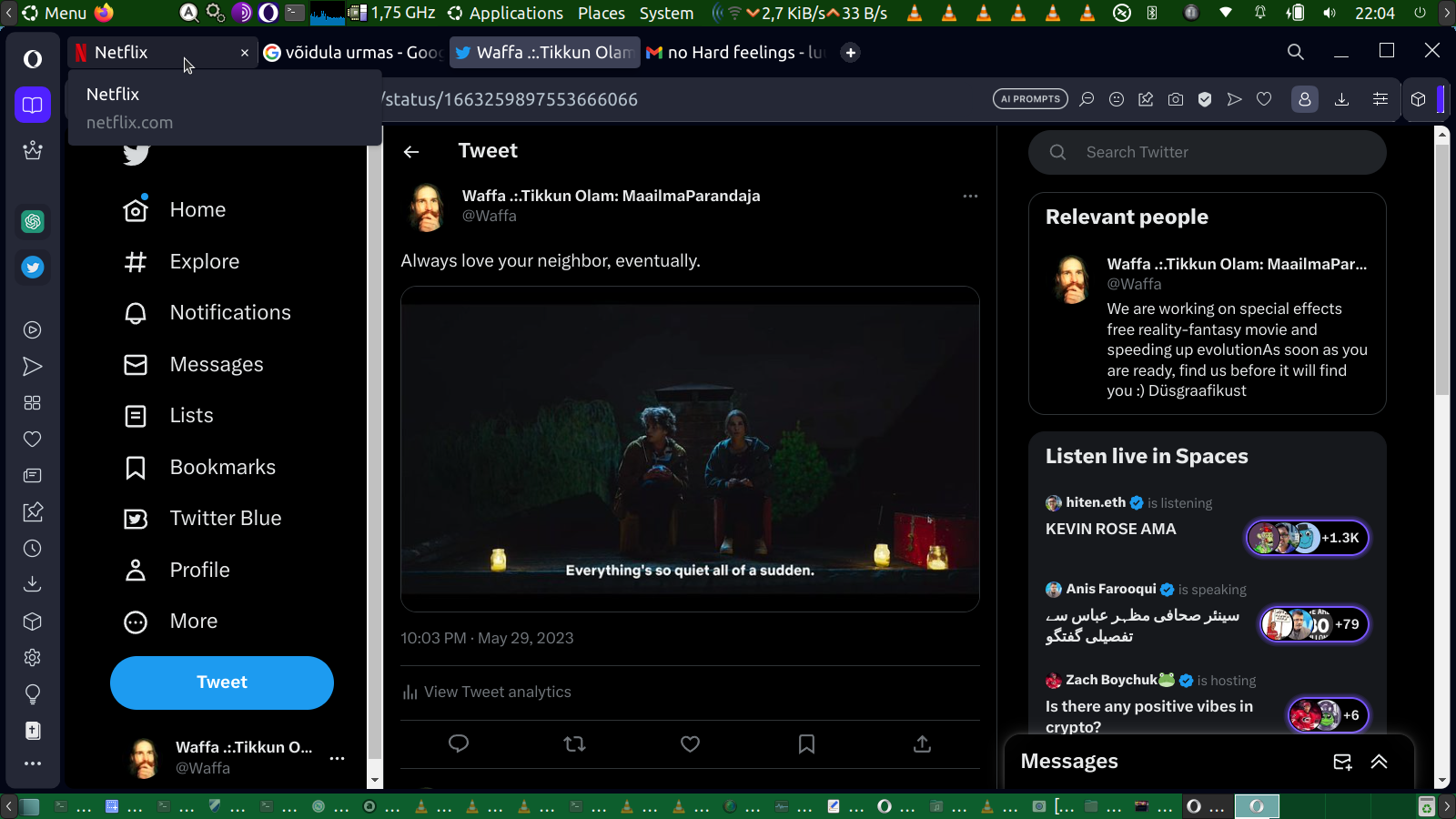Share the tweet with the upload icon
1456x819 pixels.
click(x=922, y=744)
